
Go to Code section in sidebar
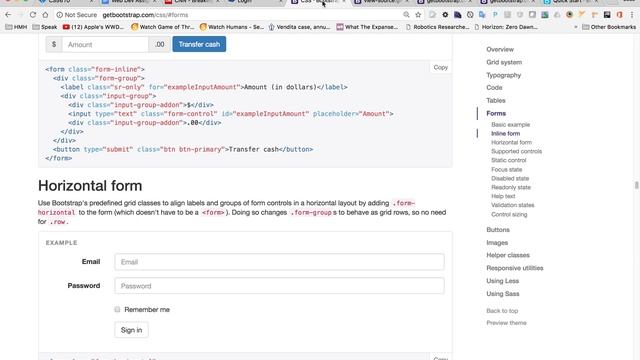(494, 87)
